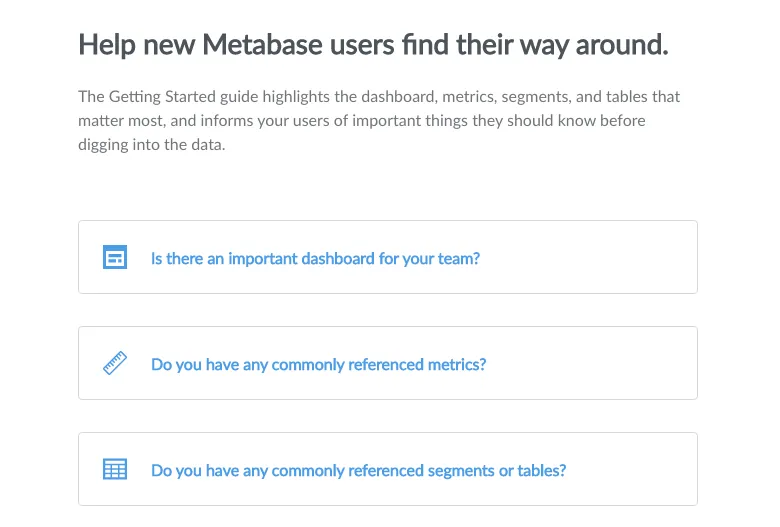Click the ruler icon for metrics
Image resolution: width=780 pixels, height=527 pixels.
(115, 363)
